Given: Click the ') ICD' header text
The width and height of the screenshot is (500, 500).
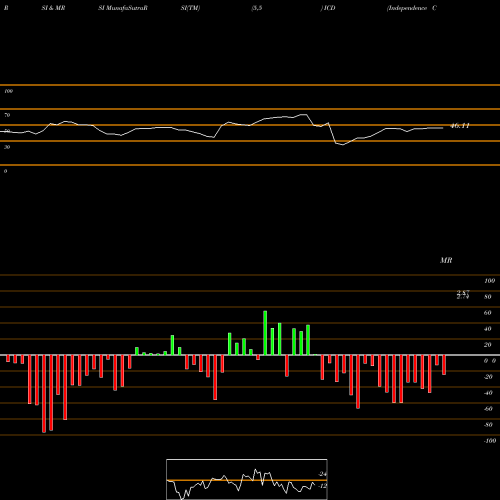Looking at the screenshot, I should [328, 8].
